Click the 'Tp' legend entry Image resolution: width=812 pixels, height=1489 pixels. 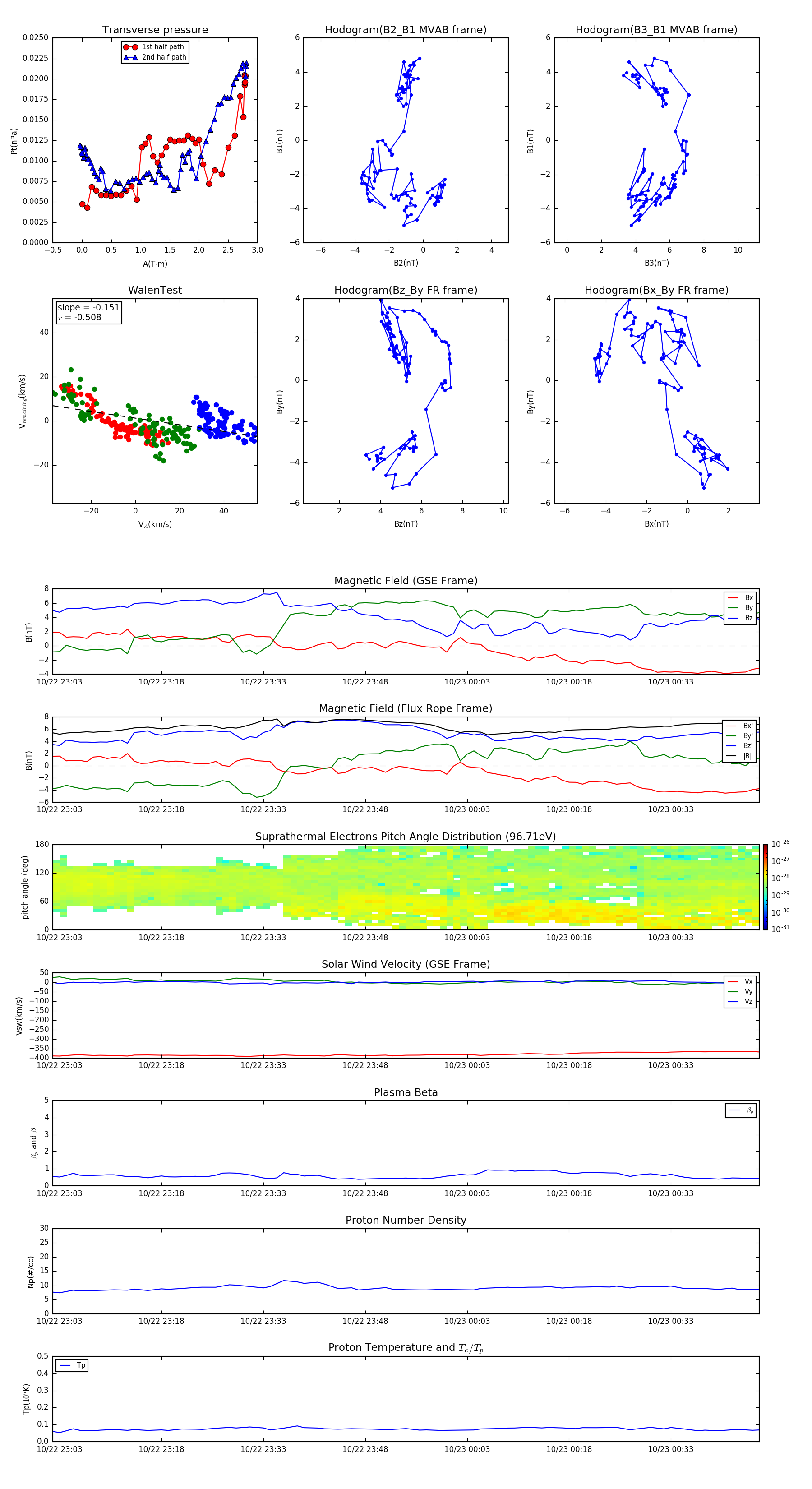point(72,1365)
